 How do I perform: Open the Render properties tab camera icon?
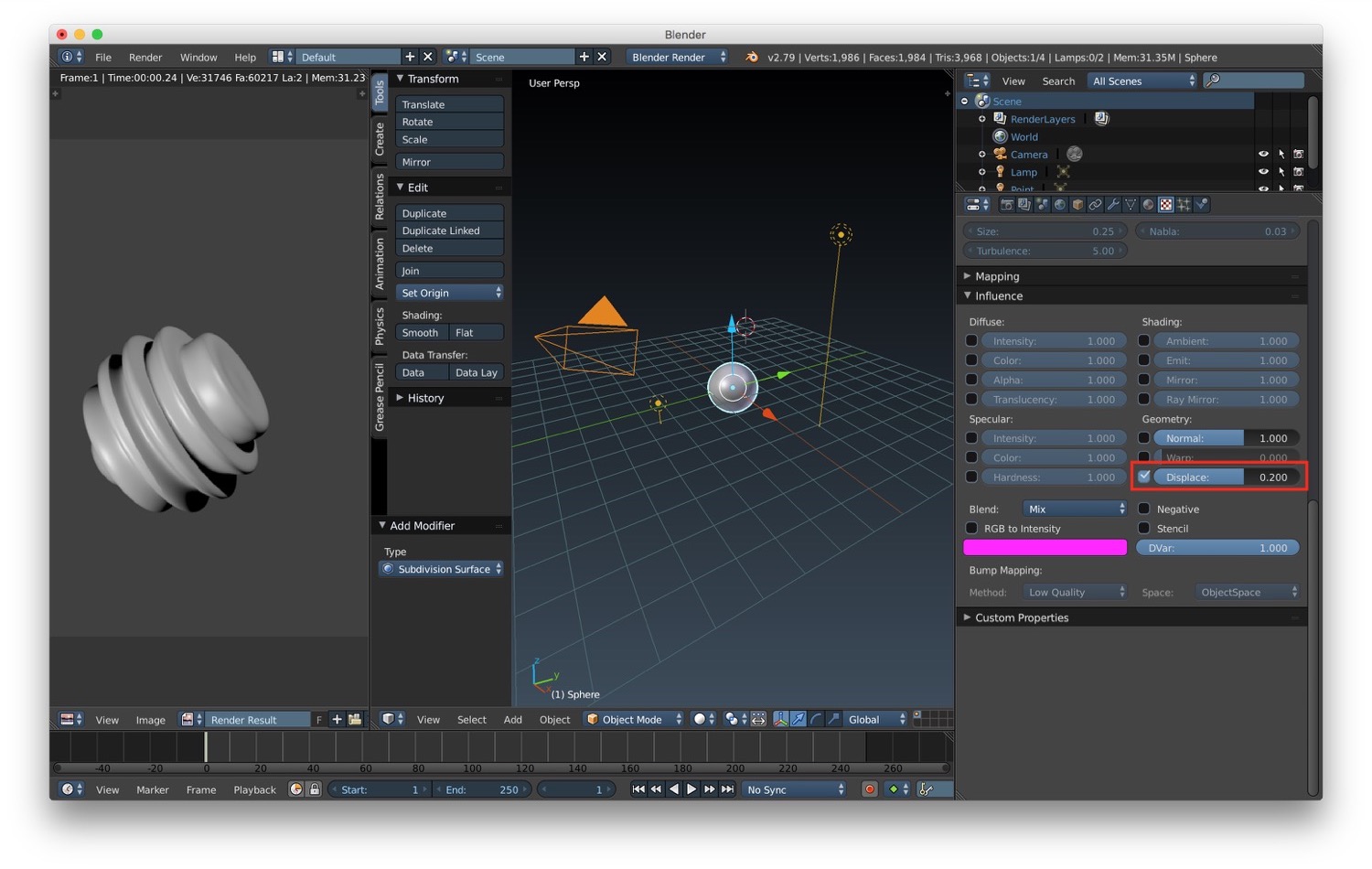[x=1007, y=205]
